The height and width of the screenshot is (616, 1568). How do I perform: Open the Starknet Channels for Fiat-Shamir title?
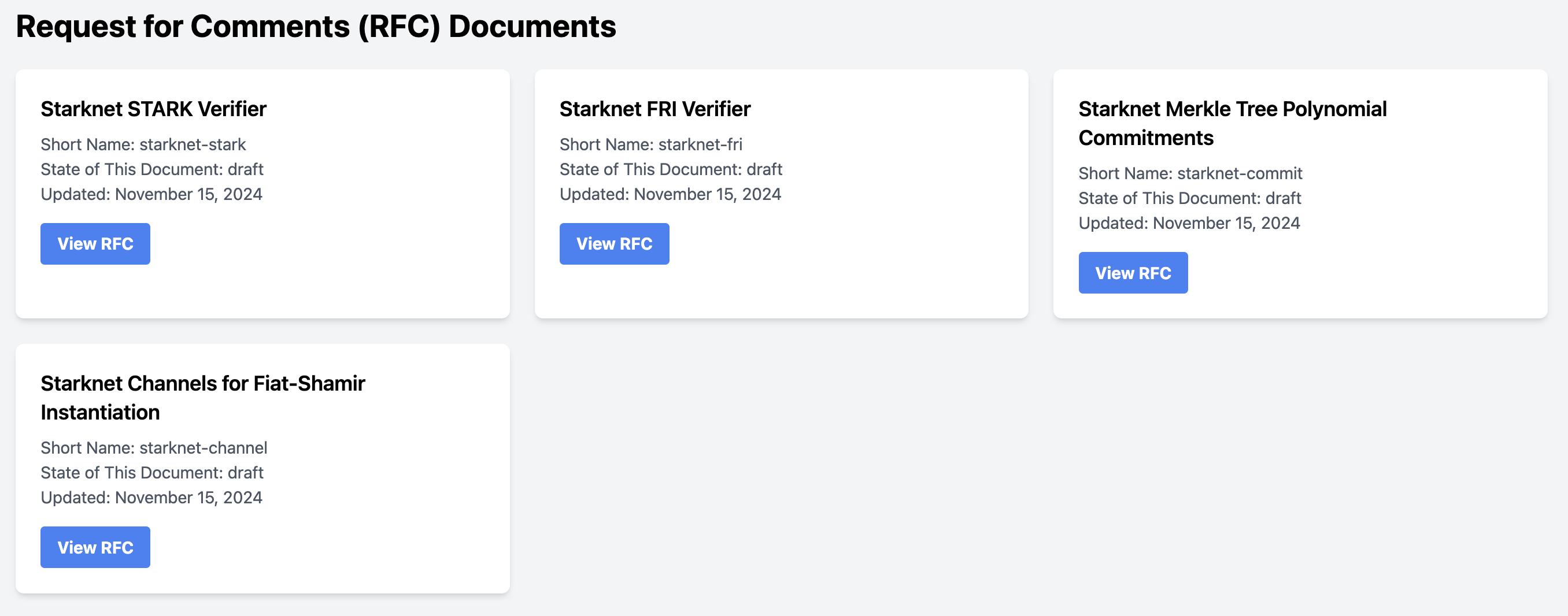203,398
